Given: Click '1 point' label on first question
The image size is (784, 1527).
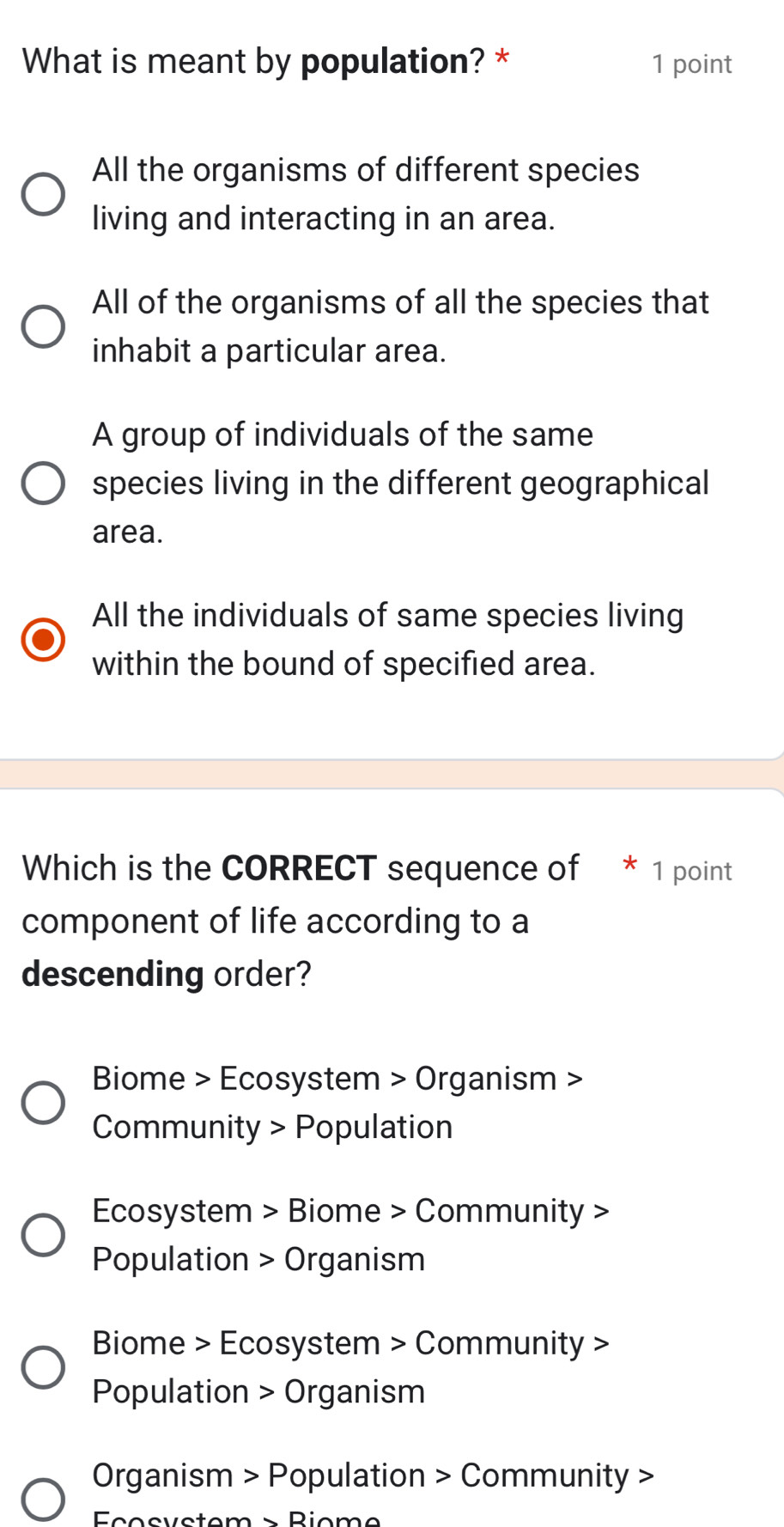Looking at the screenshot, I should tap(690, 64).
